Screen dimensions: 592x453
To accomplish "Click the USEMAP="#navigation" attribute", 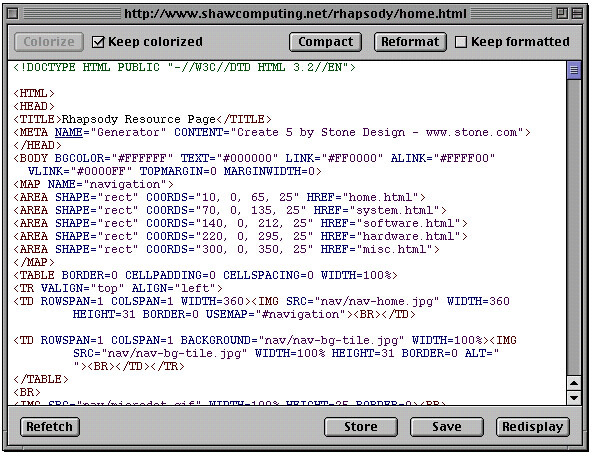I will (276, 314).
